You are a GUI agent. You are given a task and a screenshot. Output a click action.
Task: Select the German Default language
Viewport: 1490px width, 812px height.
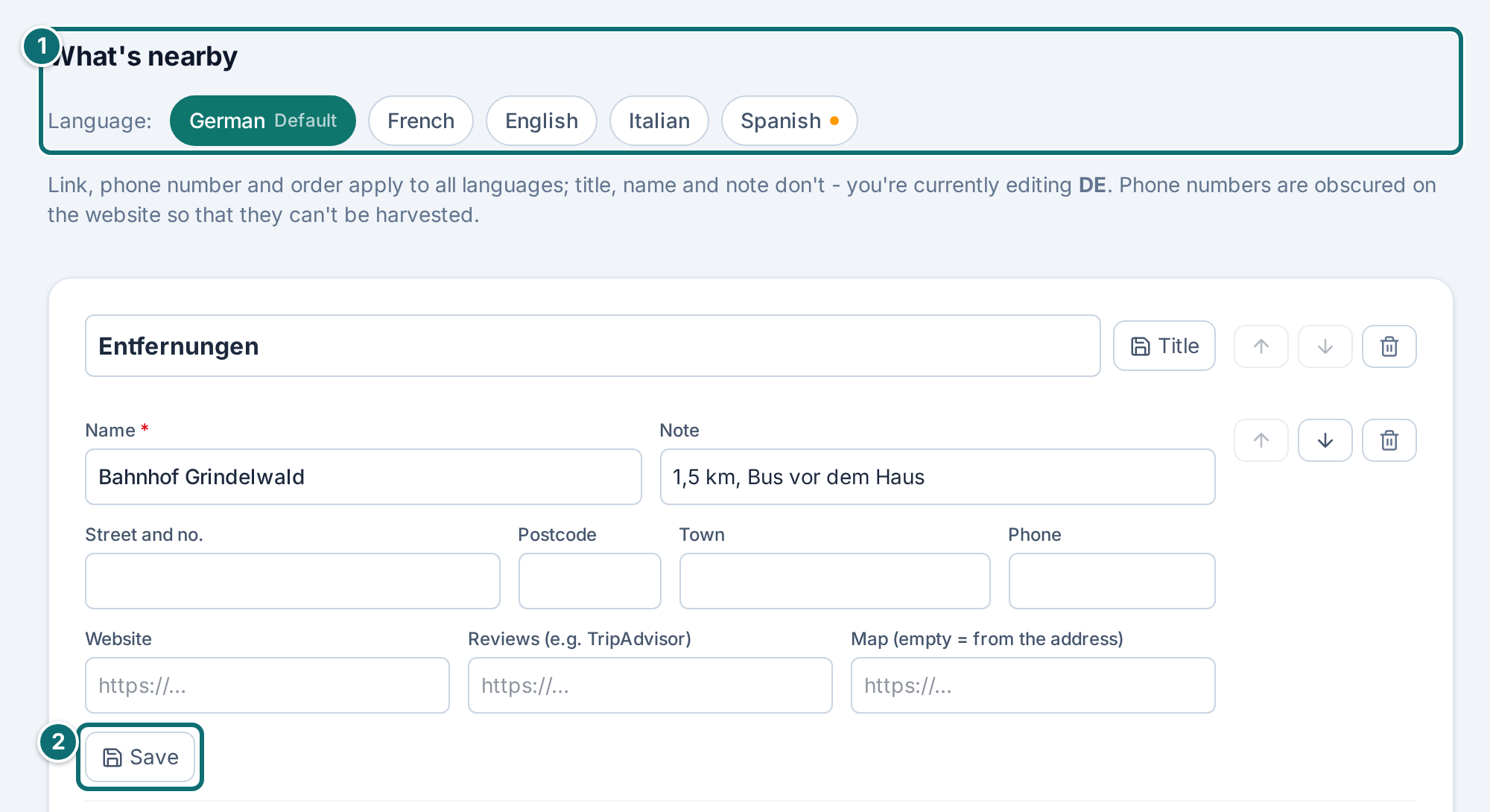tap(262, 121)
